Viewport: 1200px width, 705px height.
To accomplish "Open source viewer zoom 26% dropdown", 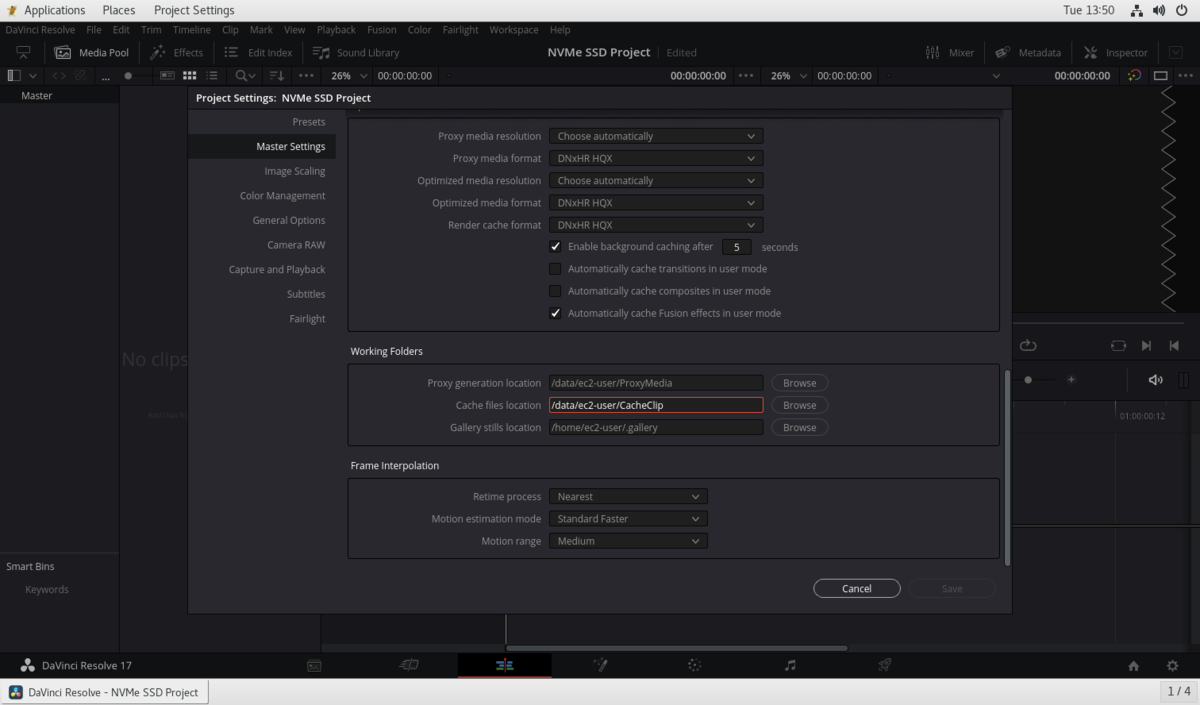I will 349,75.
